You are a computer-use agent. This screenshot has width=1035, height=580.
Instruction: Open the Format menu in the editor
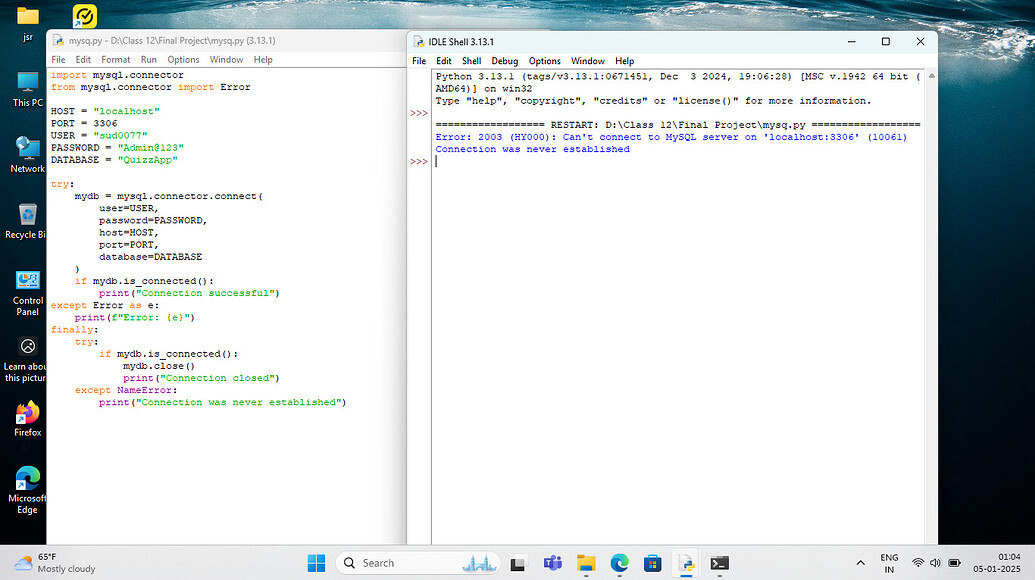coord(115,59)
